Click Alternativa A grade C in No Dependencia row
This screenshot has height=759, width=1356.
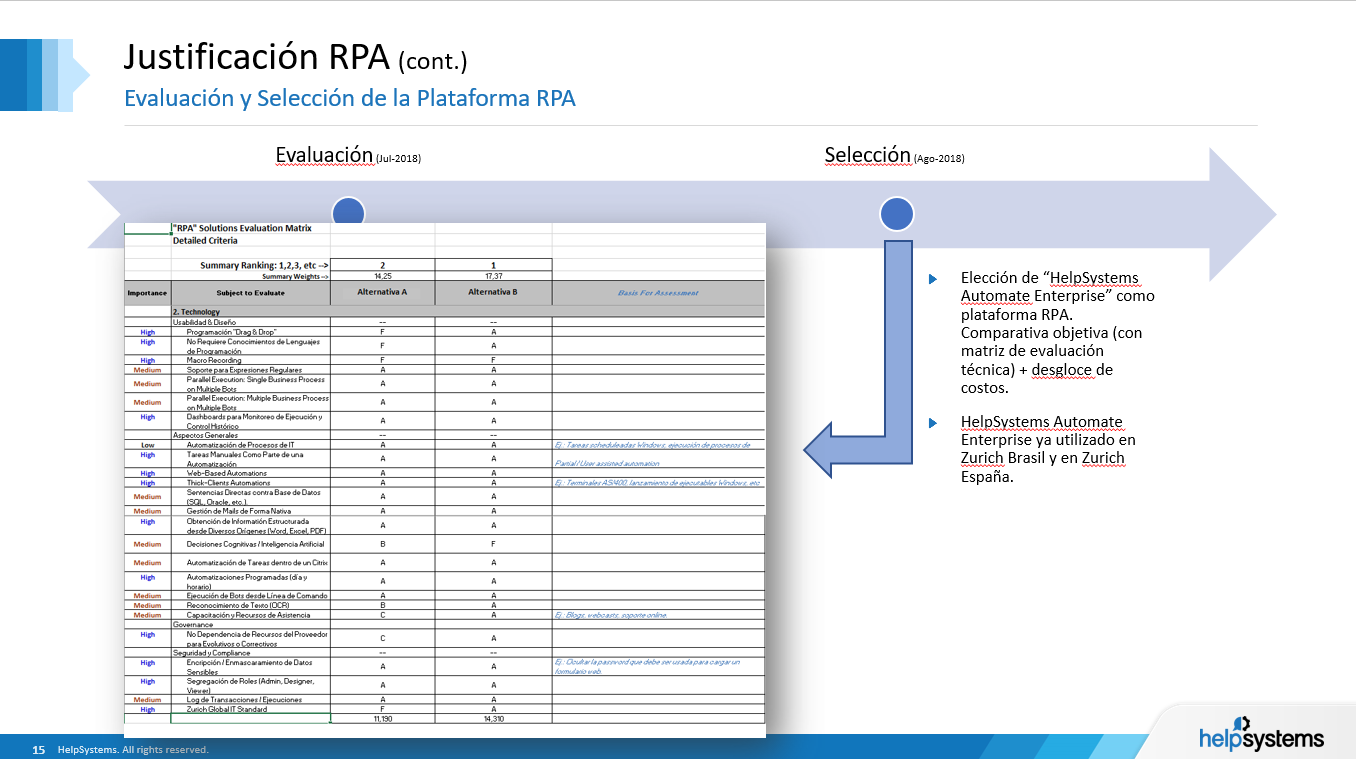click(382, 638)
